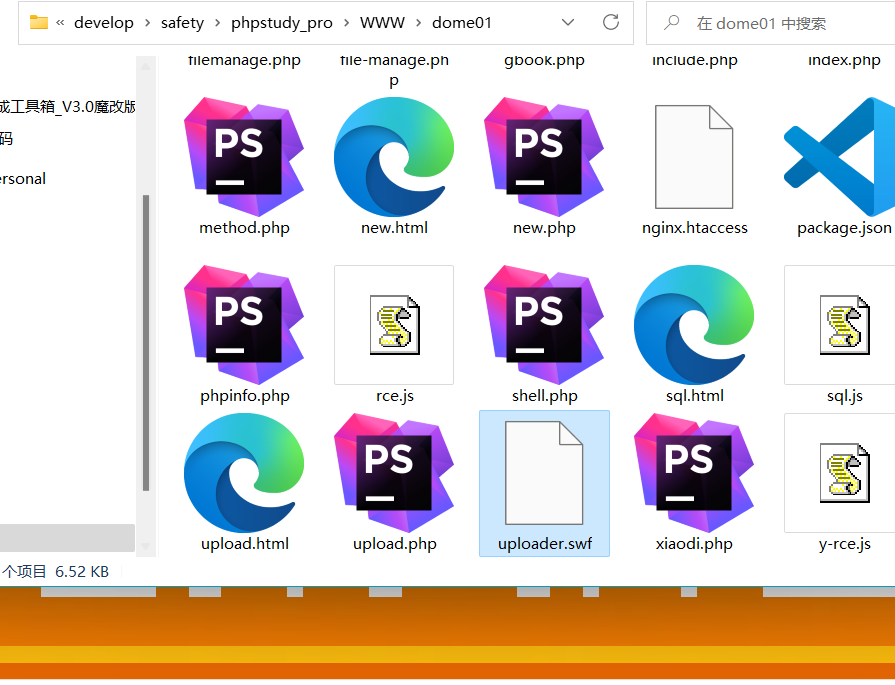Open the address bar history dropdown
895x685 pixels.
coord(567,22)
